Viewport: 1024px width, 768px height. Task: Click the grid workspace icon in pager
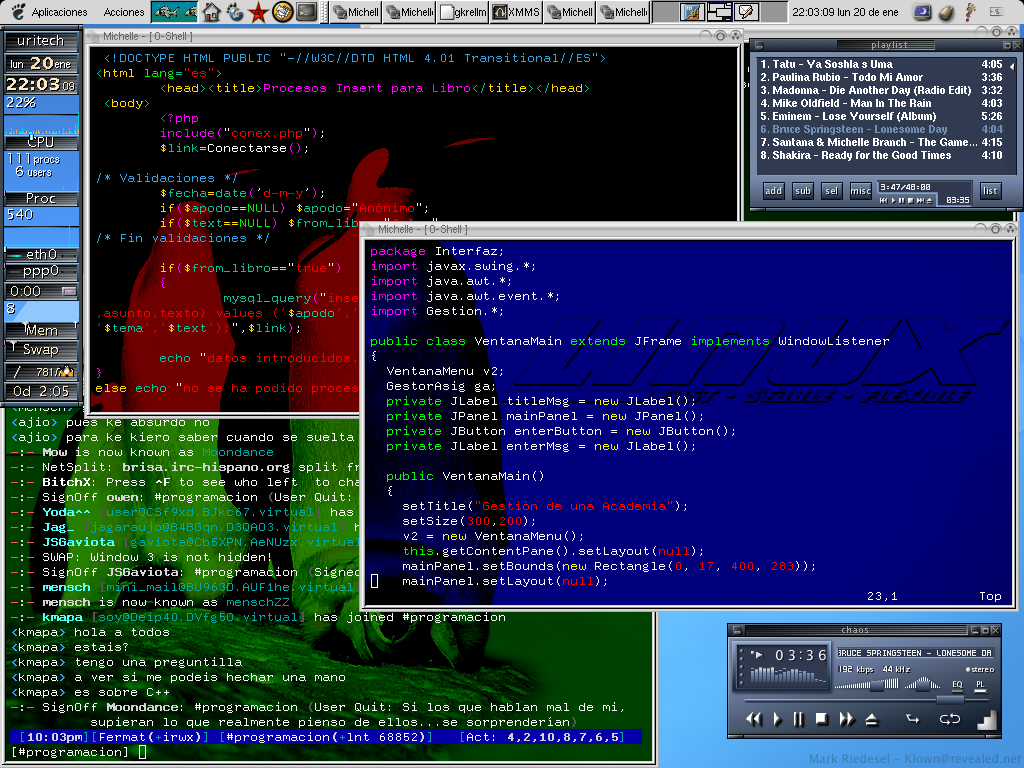(x=691, y=12)
